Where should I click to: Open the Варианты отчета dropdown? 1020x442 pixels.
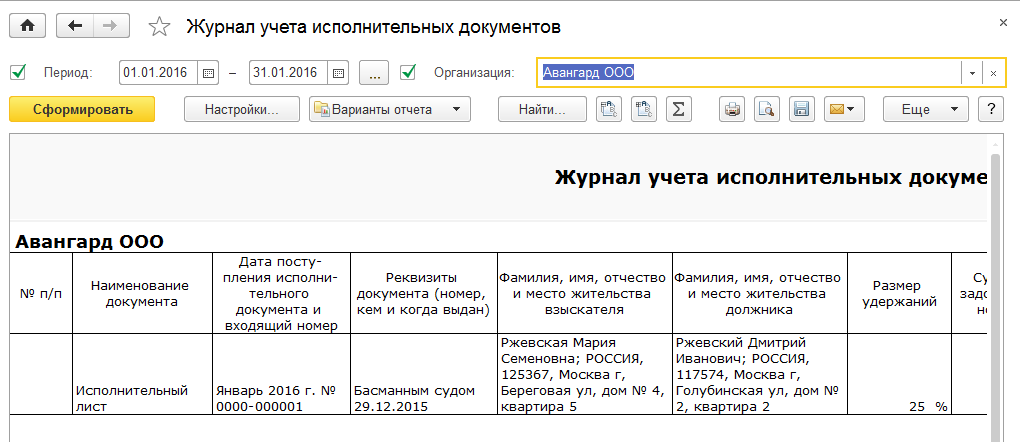tap(389, 109)
